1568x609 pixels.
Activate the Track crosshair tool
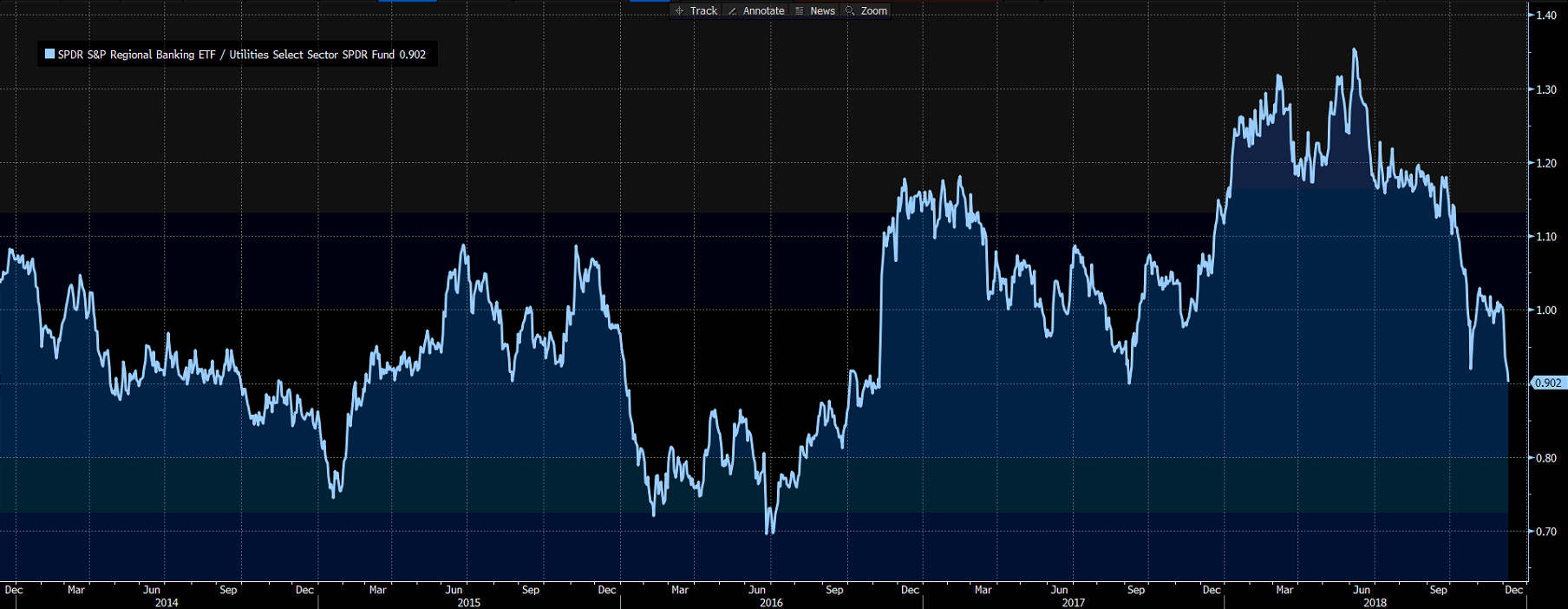point(696,10)
